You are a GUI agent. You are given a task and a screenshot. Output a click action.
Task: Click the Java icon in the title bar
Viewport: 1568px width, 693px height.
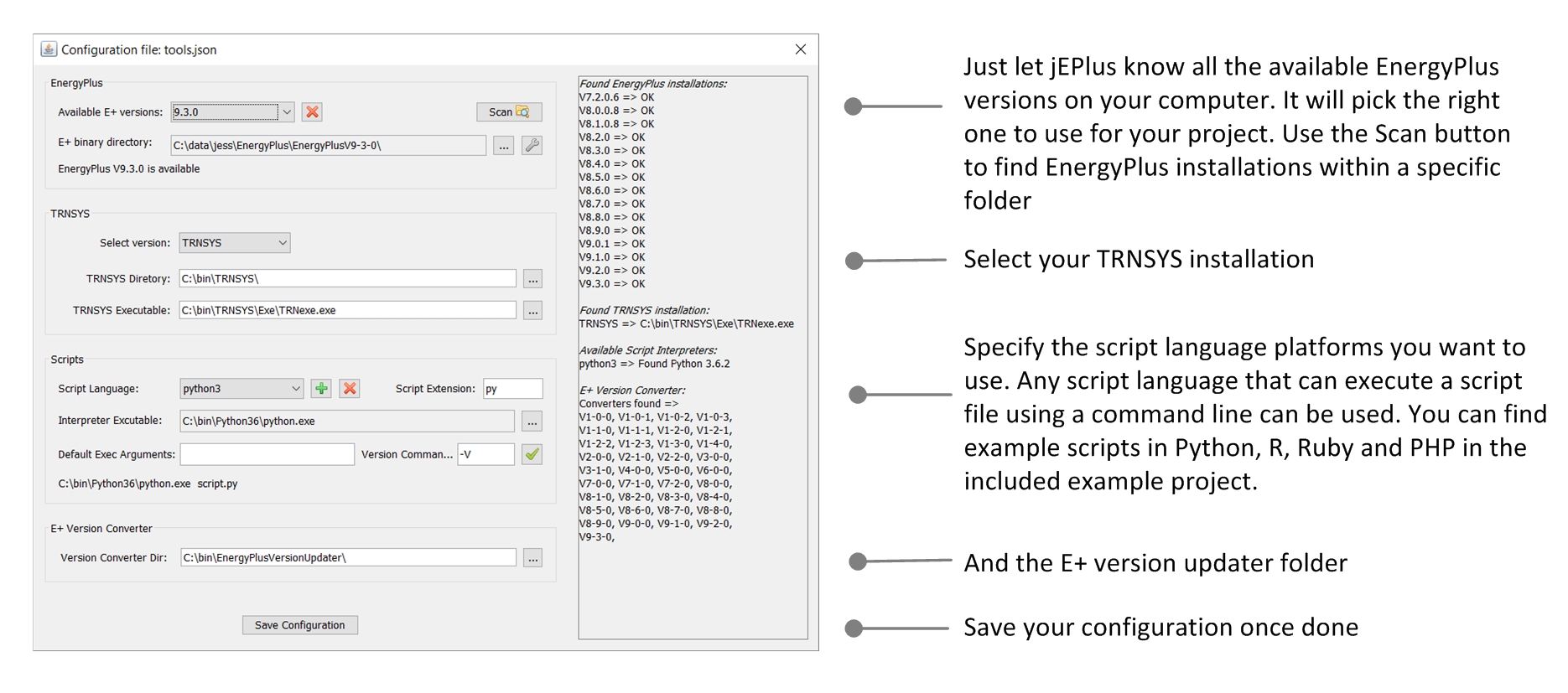click(49, 49)
